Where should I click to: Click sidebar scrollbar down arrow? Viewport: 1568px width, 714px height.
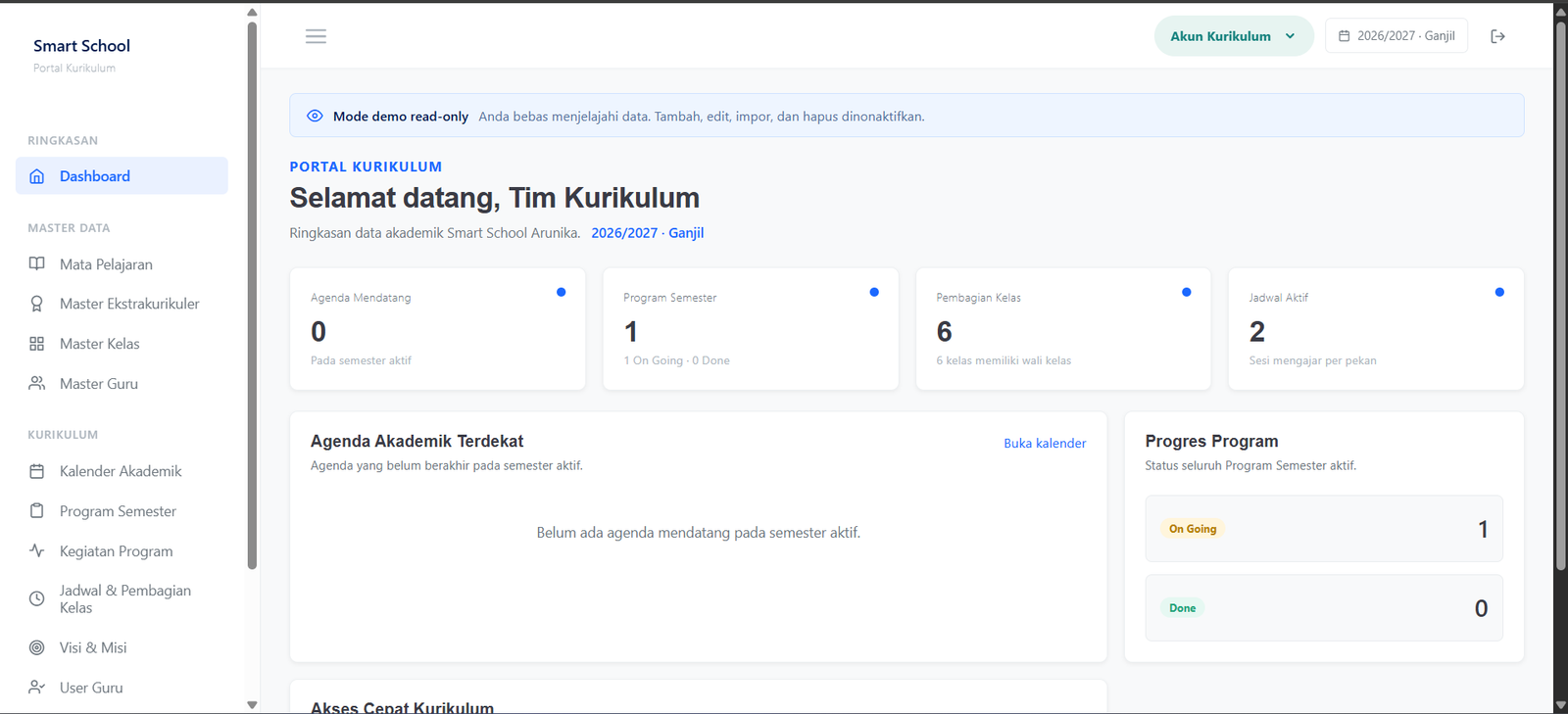[x=252, y=705]
